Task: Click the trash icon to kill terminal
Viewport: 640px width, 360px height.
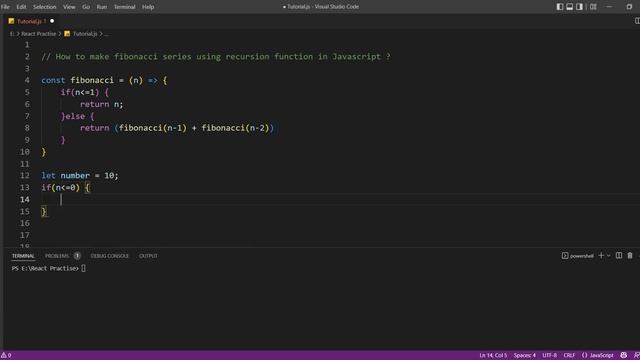Action: (x=630, y=256)
